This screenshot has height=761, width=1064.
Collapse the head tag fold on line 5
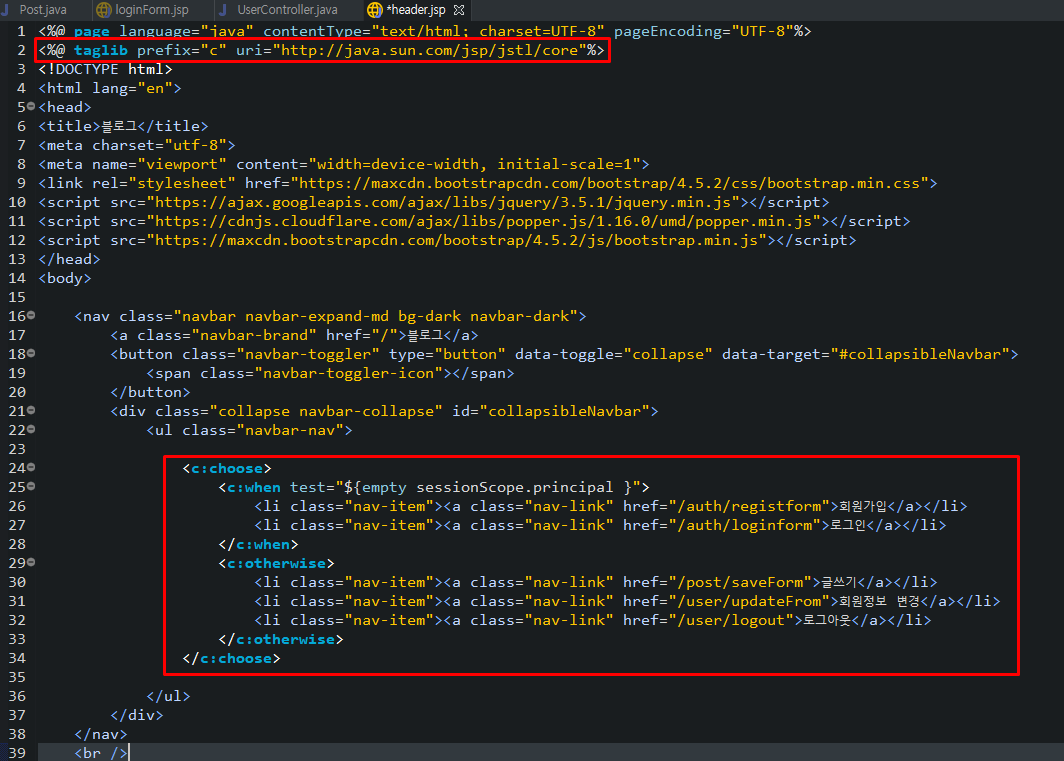click(31, 107)
